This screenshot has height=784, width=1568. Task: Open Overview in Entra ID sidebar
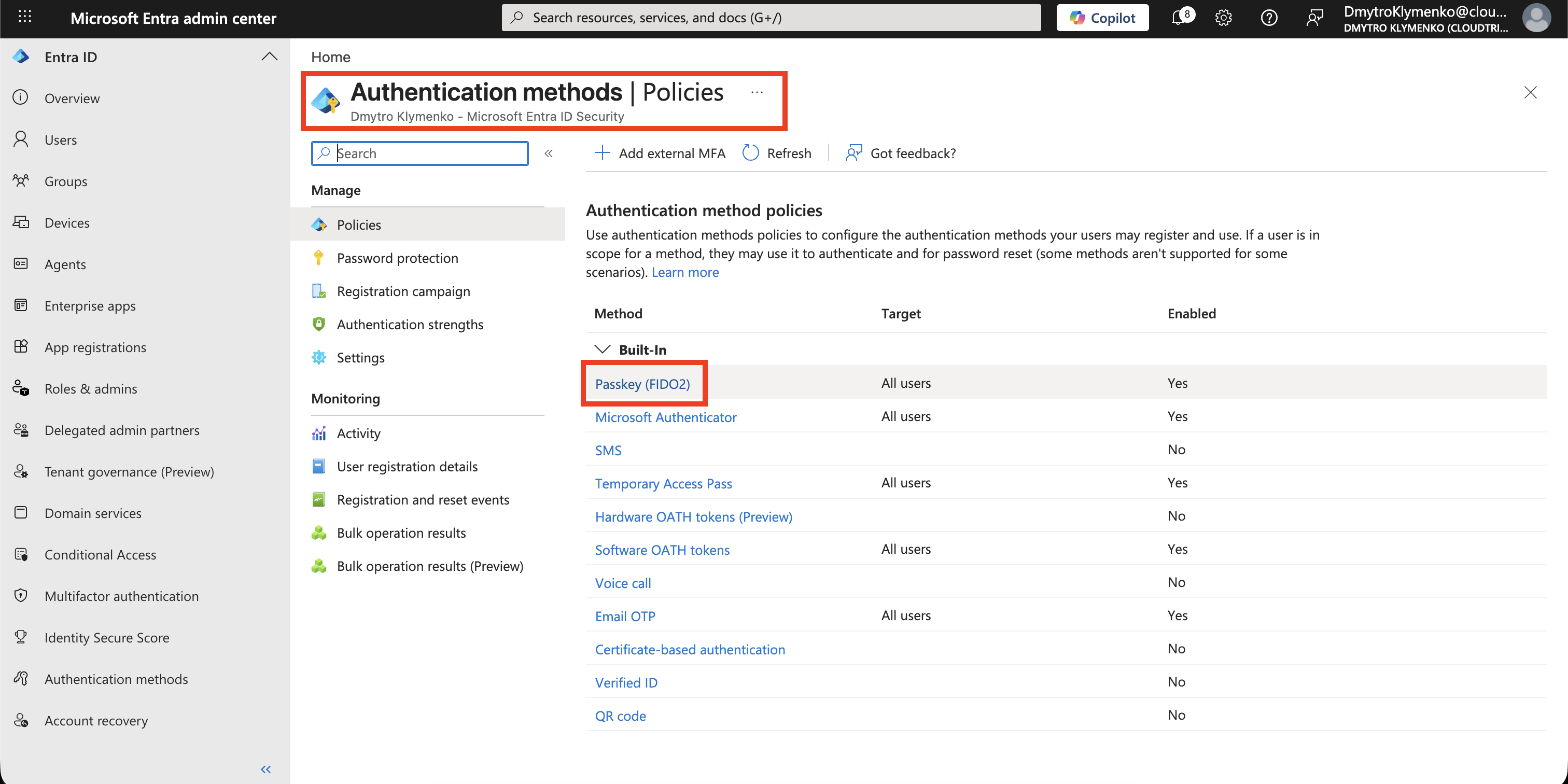coord(72,98)
